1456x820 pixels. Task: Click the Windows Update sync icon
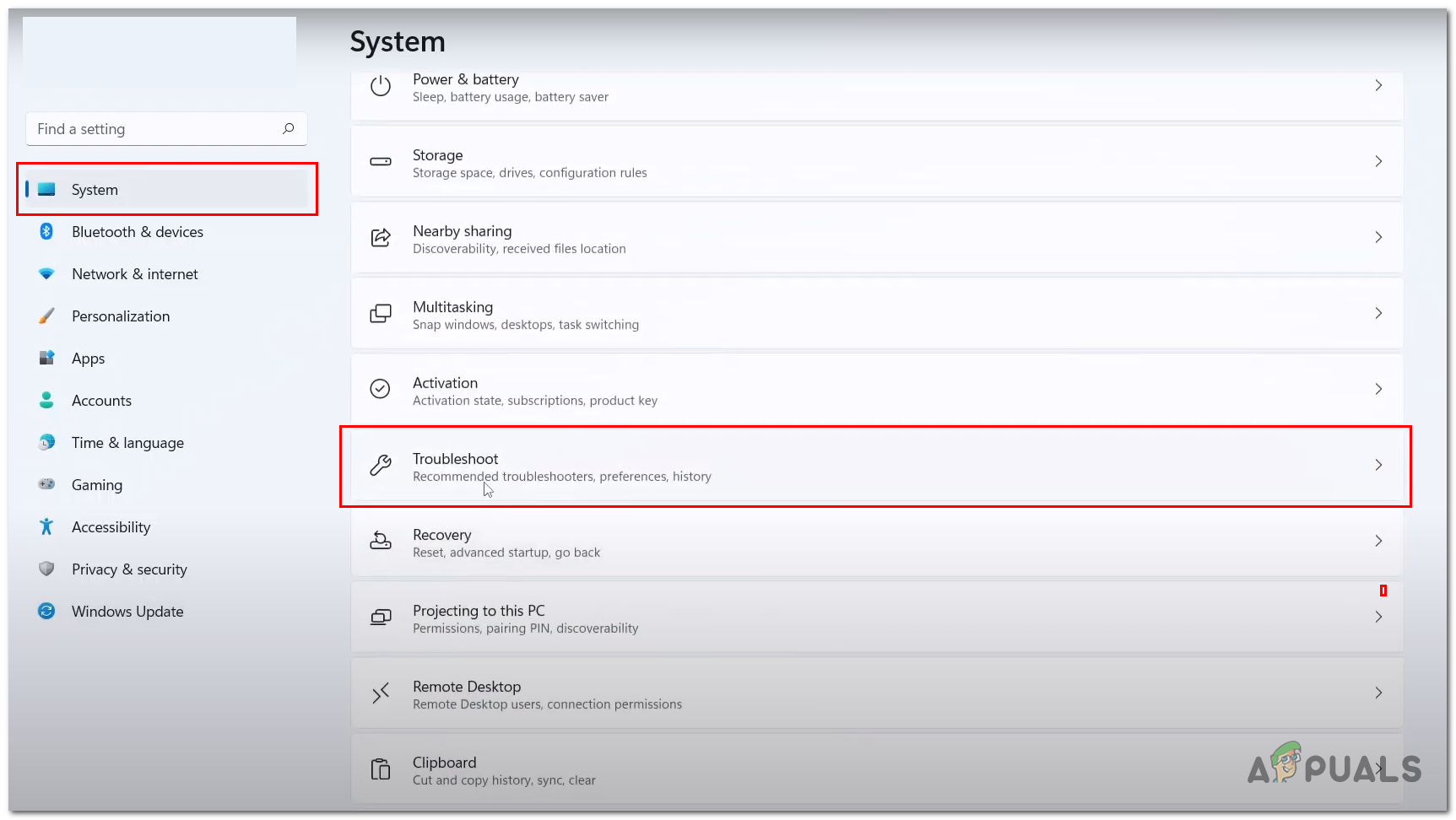point(46,611)
